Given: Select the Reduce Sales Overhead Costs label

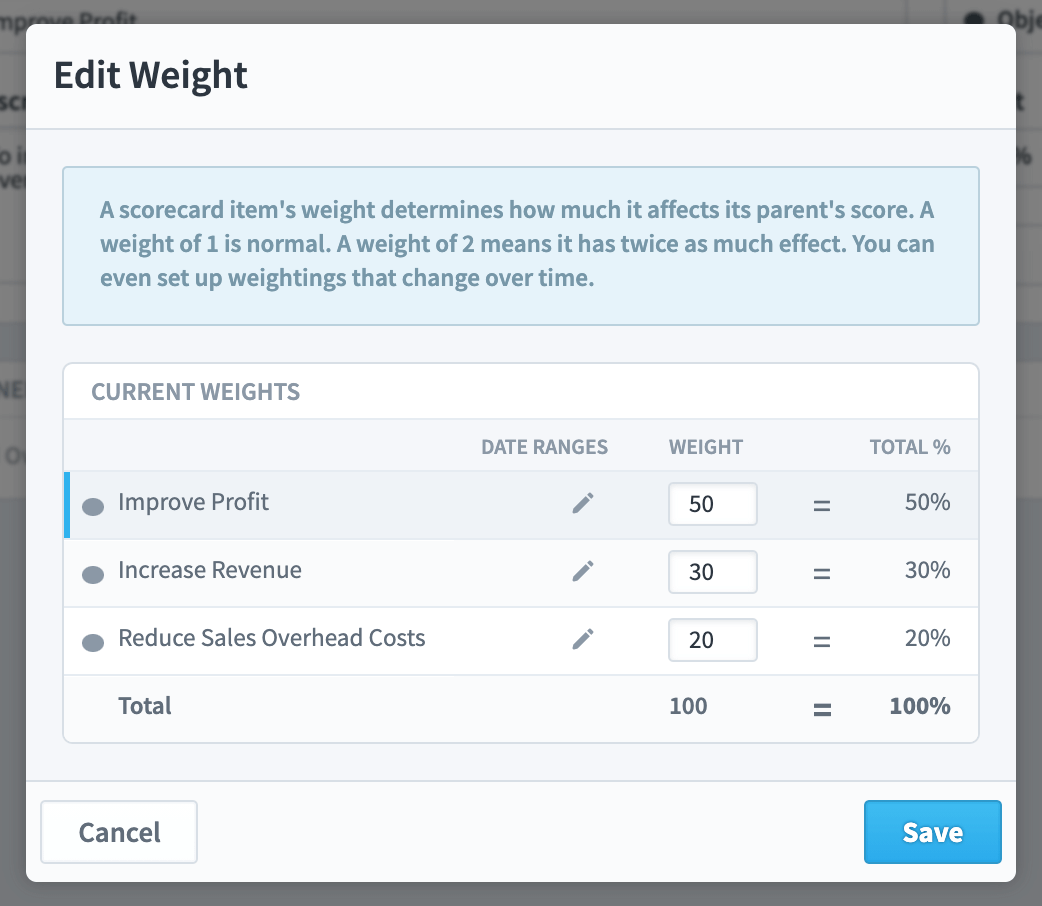Looking at the screenshot, I should pyautogui.click(x=272, y=637).
